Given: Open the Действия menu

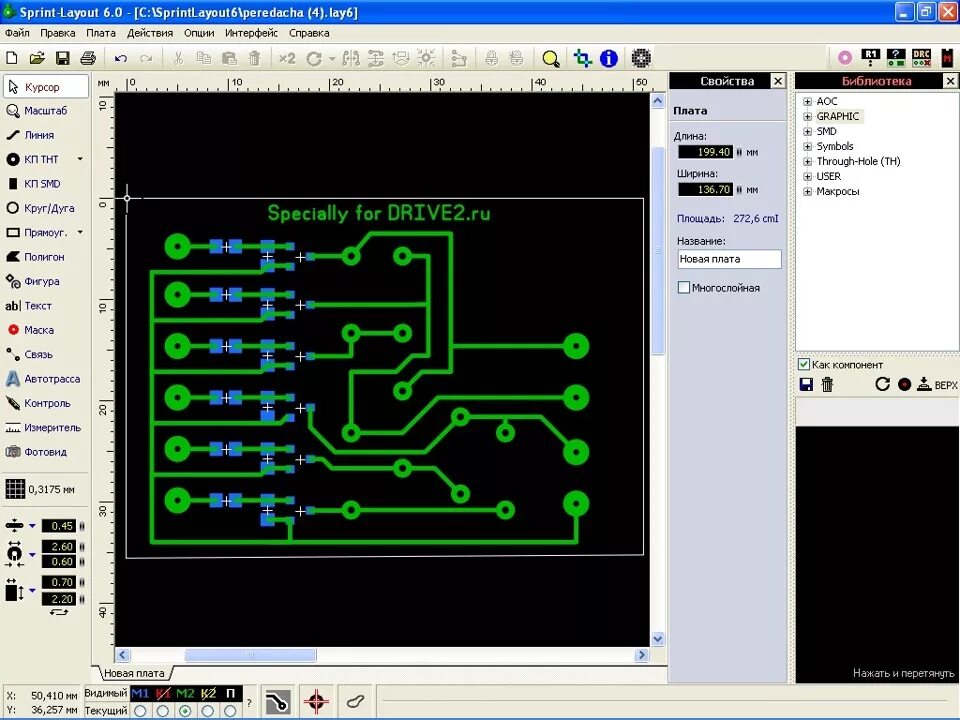Looking at the screenshot, I should pos(149,33).
